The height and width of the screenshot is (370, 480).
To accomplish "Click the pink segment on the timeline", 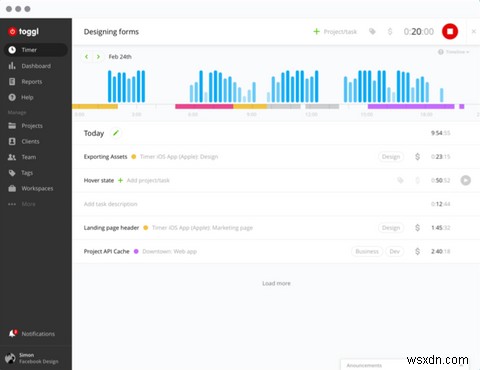I will [204, 106].
